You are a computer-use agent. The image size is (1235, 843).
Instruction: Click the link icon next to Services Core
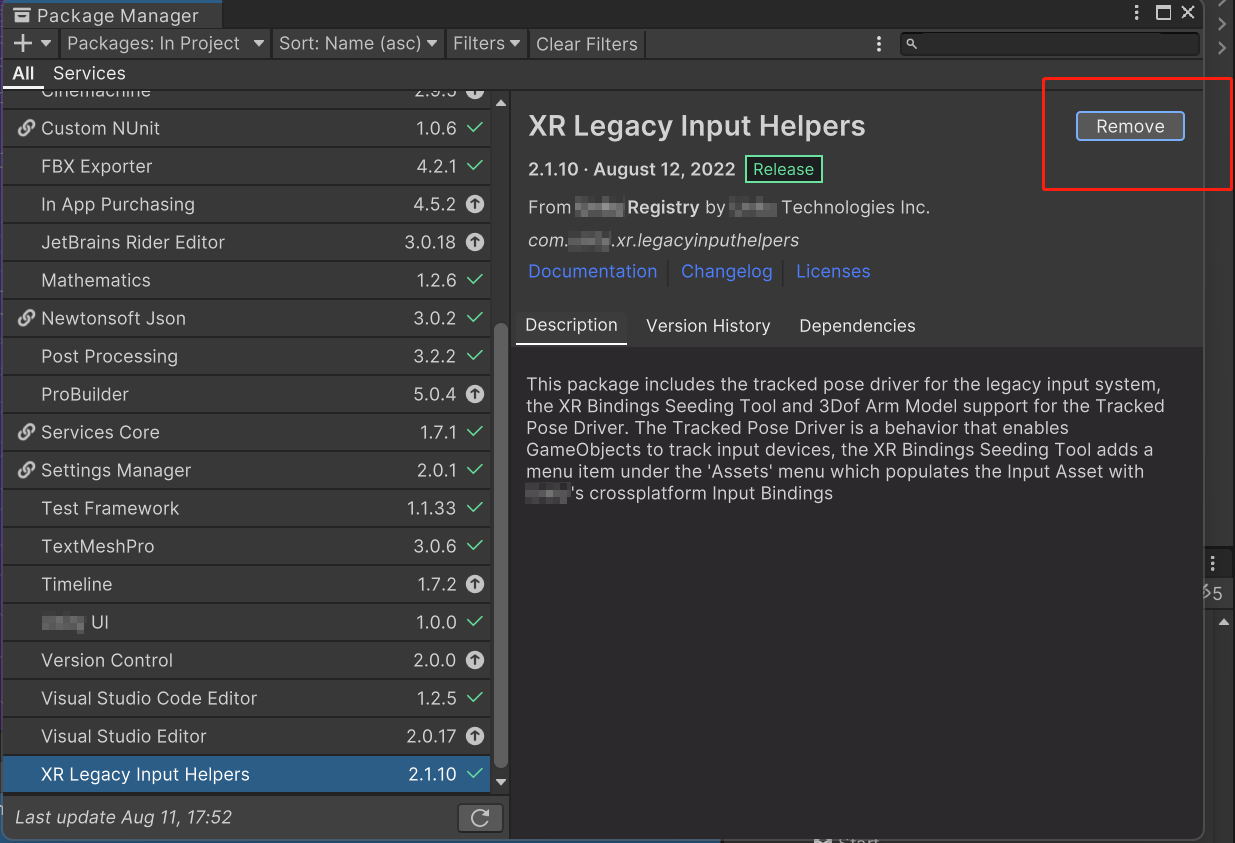(x=26, y=432)
